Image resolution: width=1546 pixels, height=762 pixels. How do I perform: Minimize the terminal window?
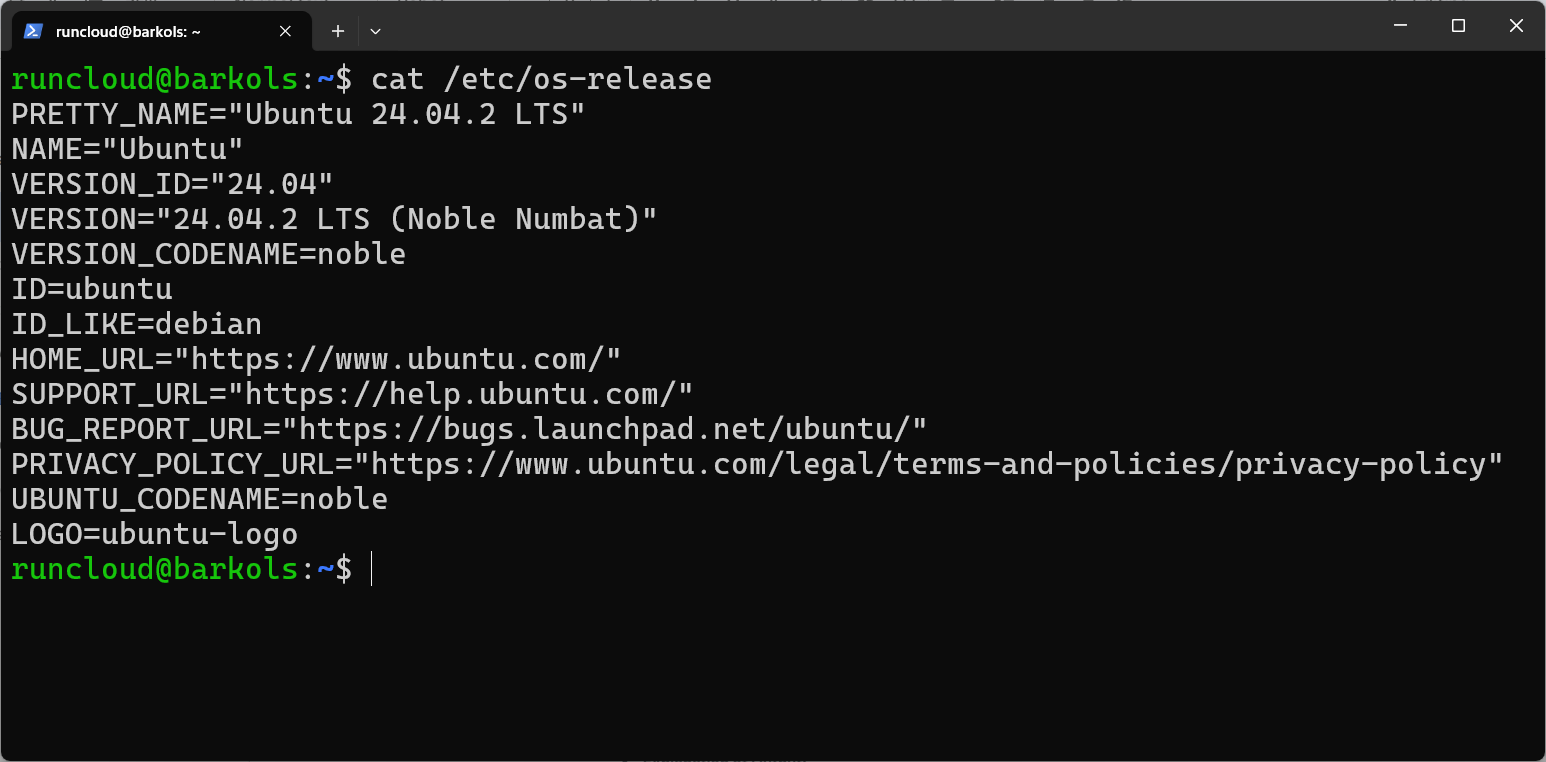click(1400, 27)
